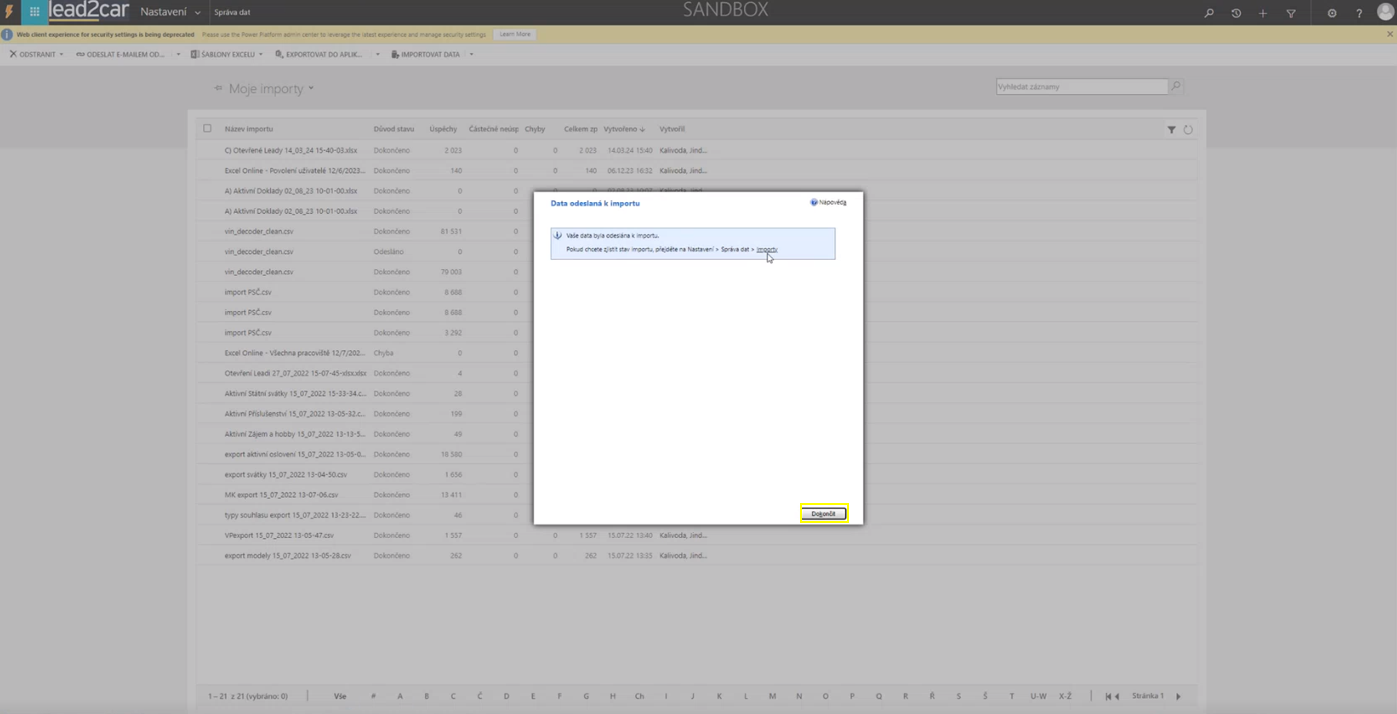Open advanced find funnel in top bar
The width and height of the screenshot is (1397, 714).
[1291, 13]
